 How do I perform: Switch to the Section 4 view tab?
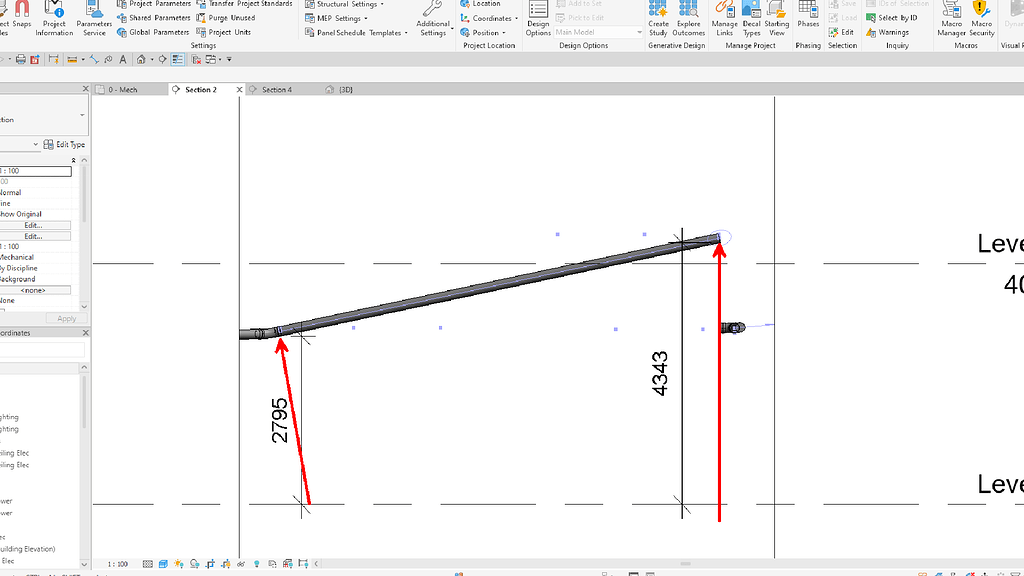pos(275,89)
